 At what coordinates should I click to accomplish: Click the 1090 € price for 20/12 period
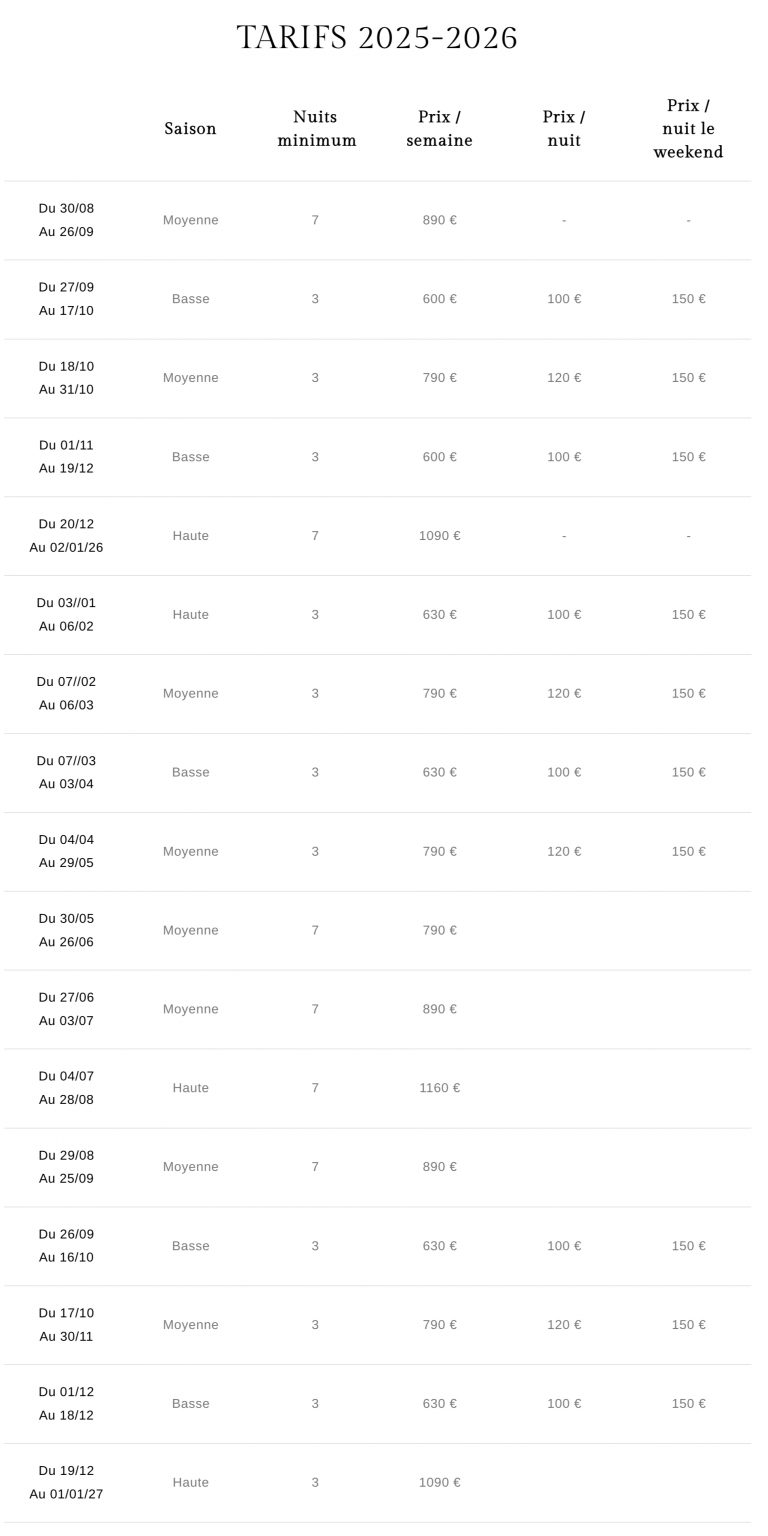click(439, 536)
